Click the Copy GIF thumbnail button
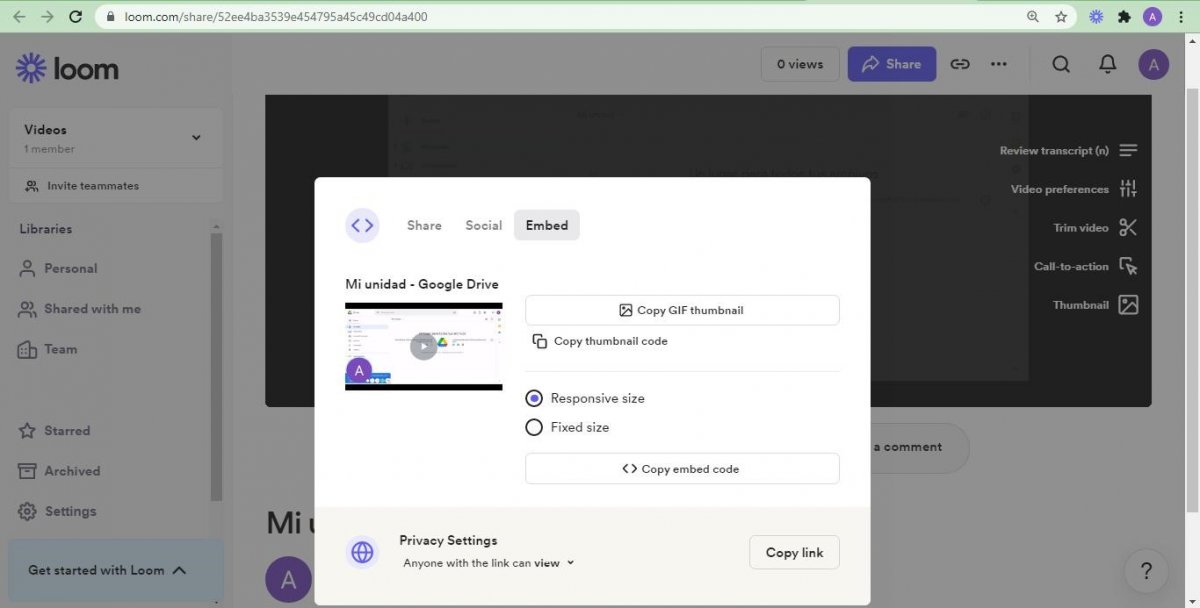 [x=682, y=310]
